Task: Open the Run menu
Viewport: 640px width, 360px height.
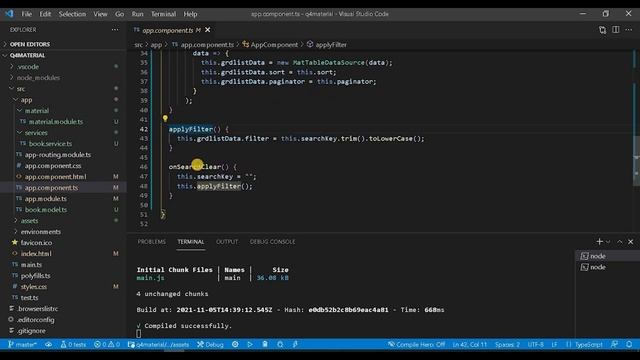Action: coord(137,14)
